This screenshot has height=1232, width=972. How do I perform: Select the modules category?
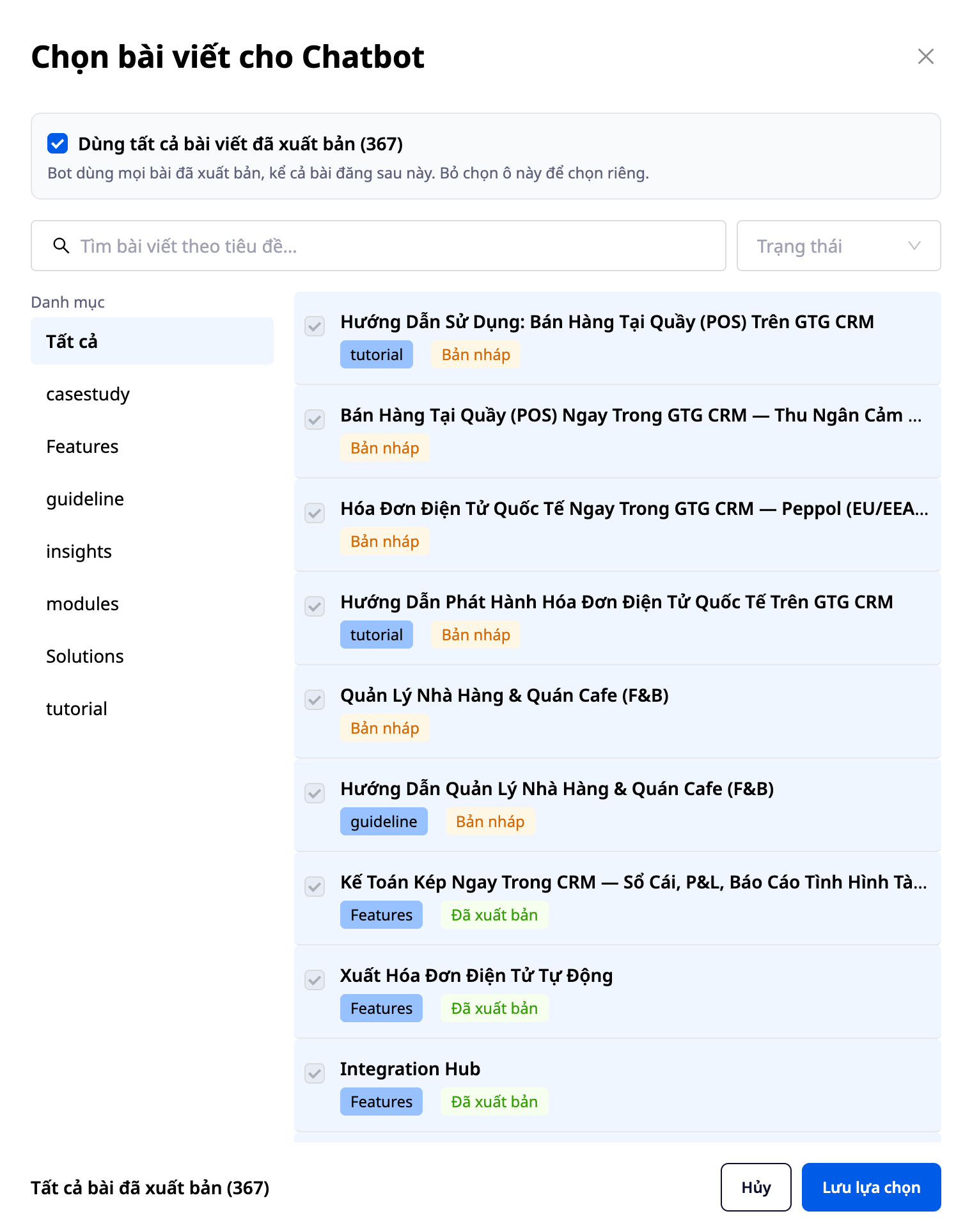152,604
